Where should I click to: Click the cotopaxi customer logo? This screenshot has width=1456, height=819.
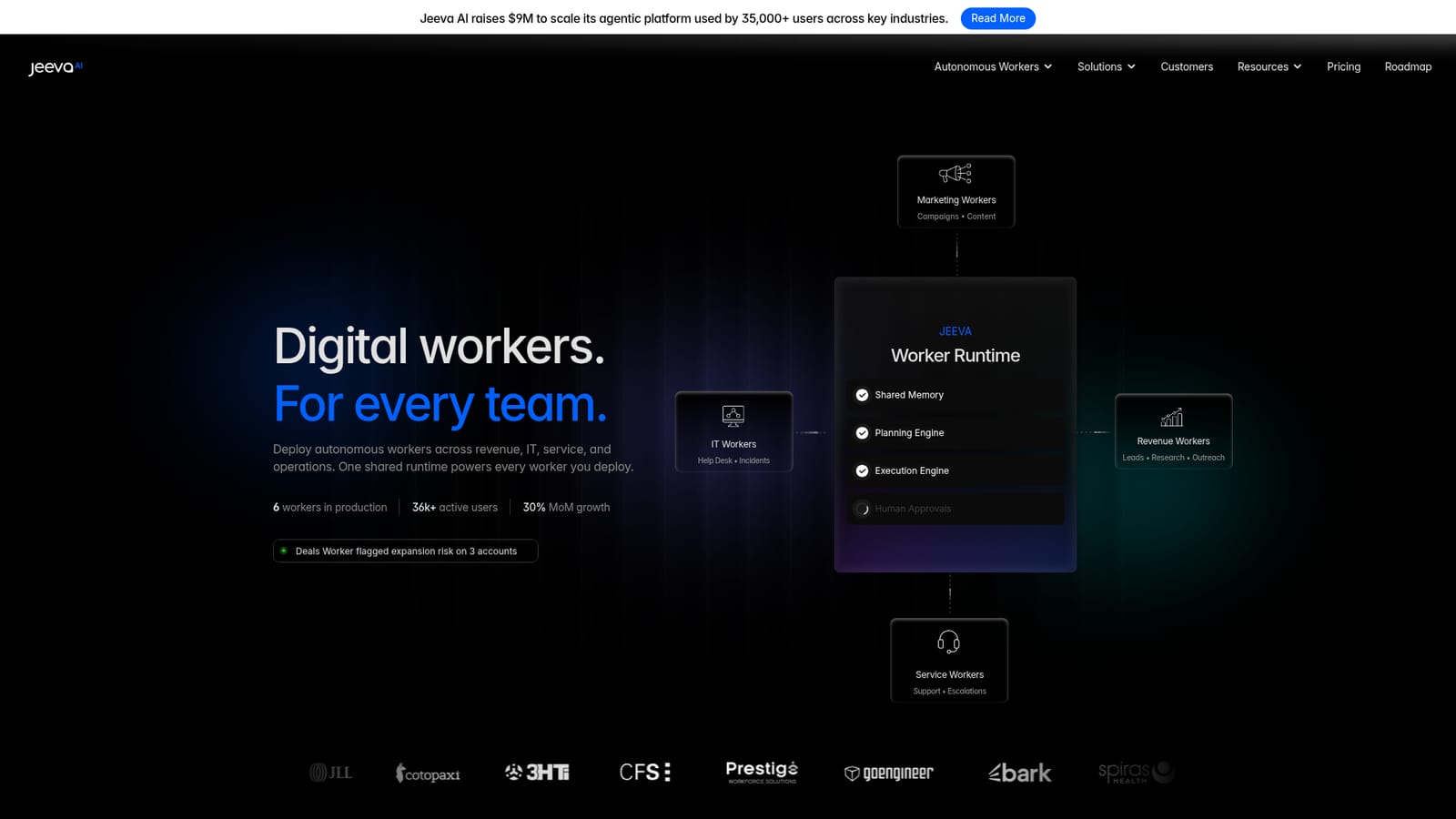tap(428, 773)
